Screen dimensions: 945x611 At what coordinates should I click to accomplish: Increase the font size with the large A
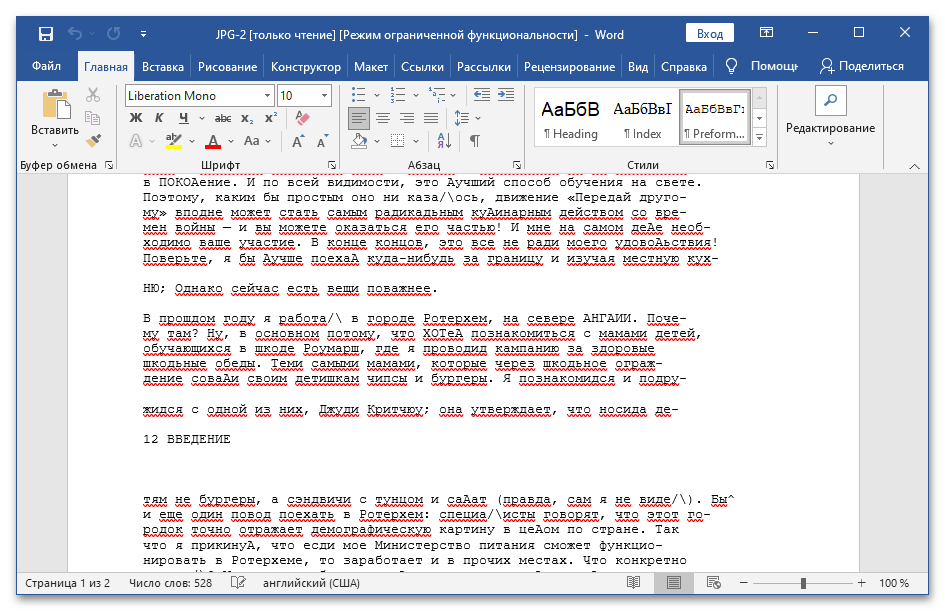click(298, 141)
